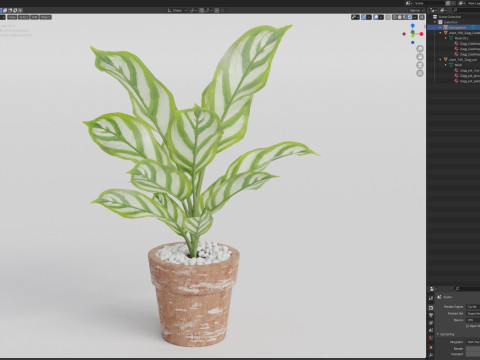Toggle the camera view button
The width and height of the screenshot is (480, 360).
point(420,65)
